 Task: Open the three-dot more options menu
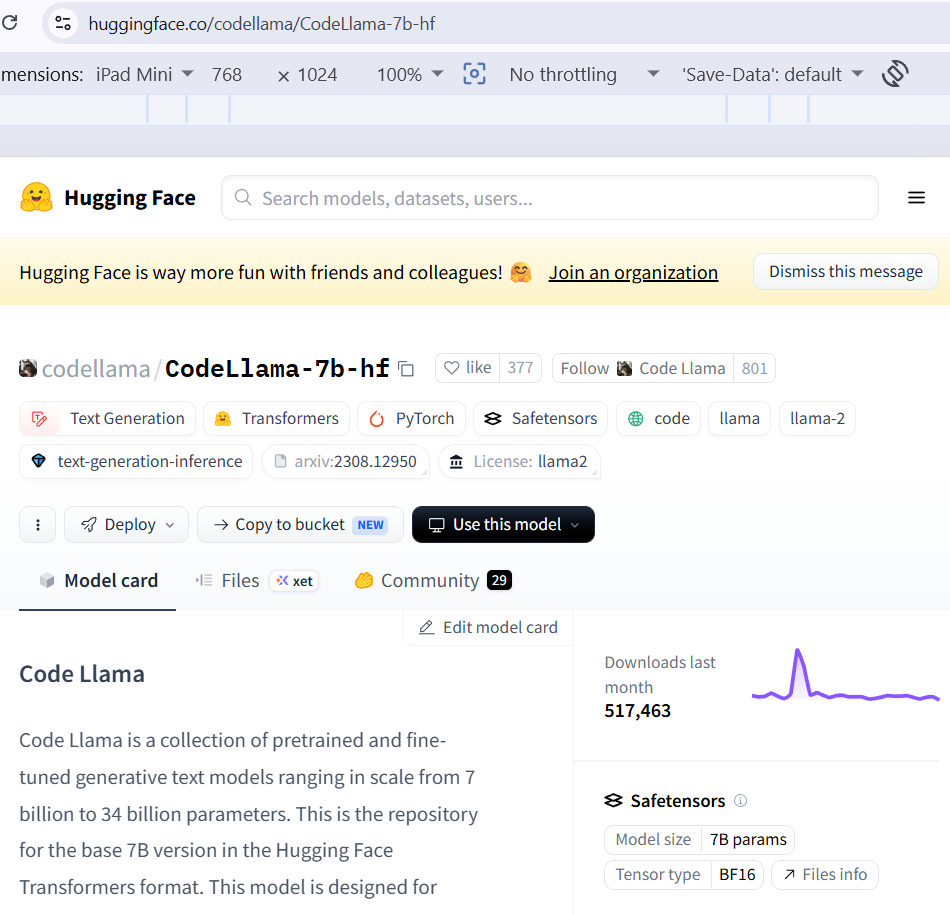click(38, 525)
